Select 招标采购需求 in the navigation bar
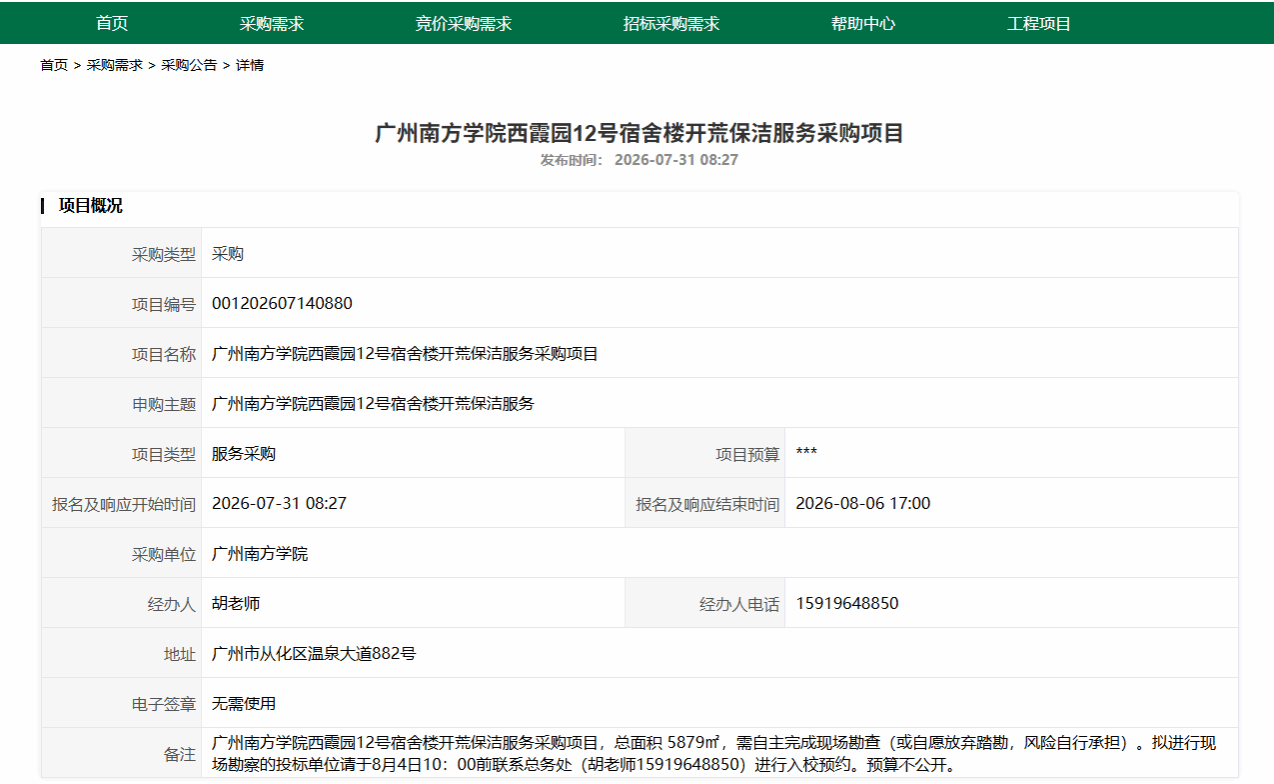Image resolution: width=1274 pixels, height=784 pixels. pos(672,24)
